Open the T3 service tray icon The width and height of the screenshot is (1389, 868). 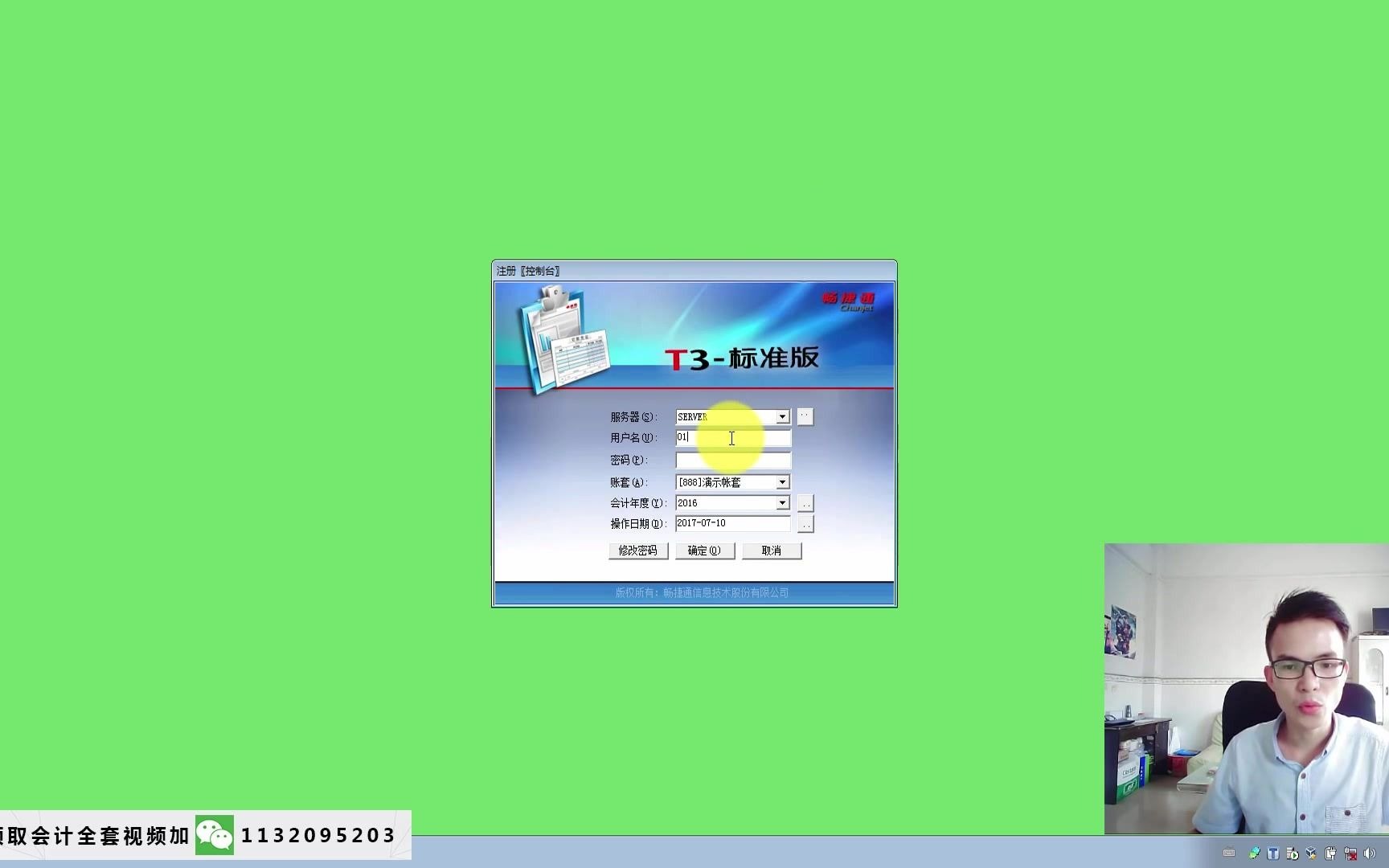pyautogui.click(x=1273, y=854)
